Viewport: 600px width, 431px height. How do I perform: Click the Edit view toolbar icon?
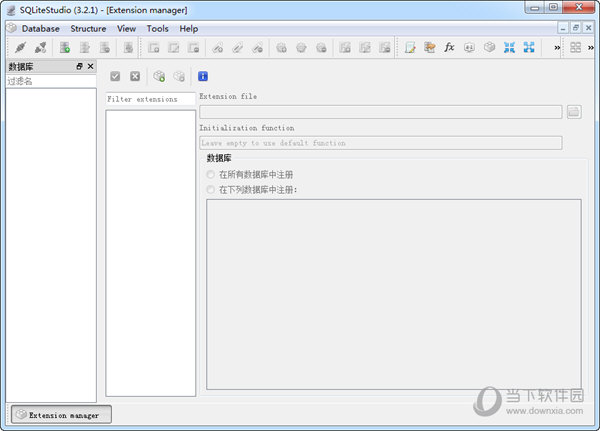pyautogui.click(x=365, y=47)
